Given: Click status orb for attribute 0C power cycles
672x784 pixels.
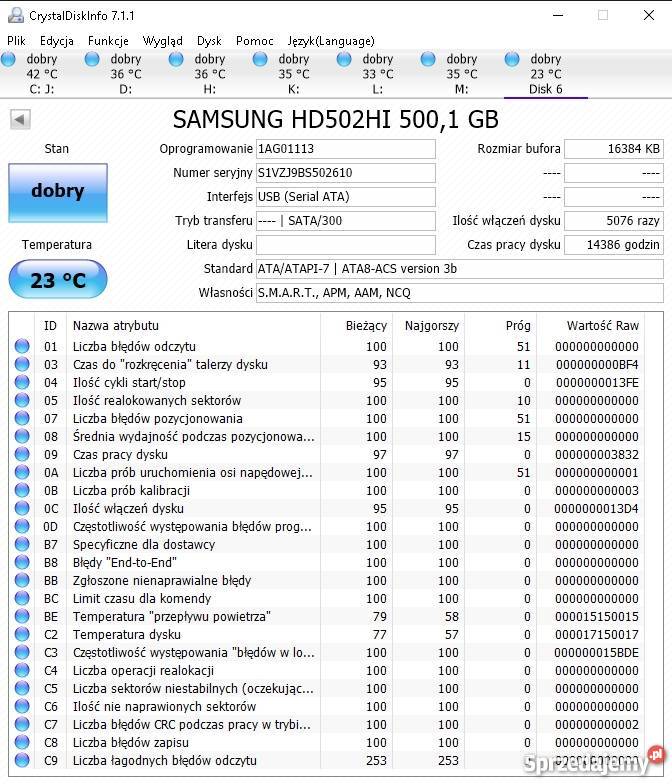Looking at the screenshot, I should click(22, 508).
